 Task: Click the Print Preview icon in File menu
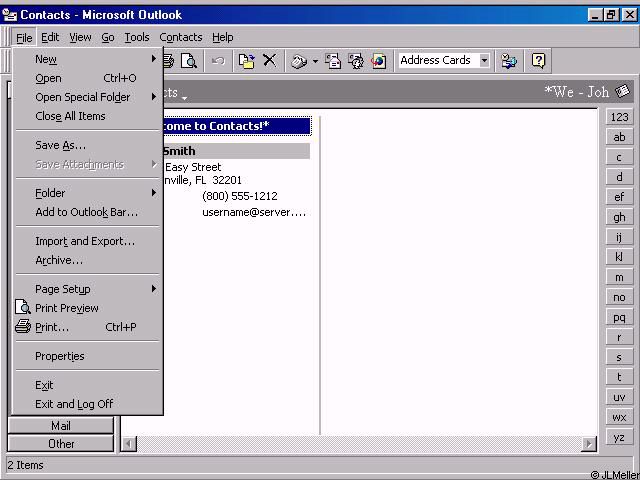(x=22, y=307)
